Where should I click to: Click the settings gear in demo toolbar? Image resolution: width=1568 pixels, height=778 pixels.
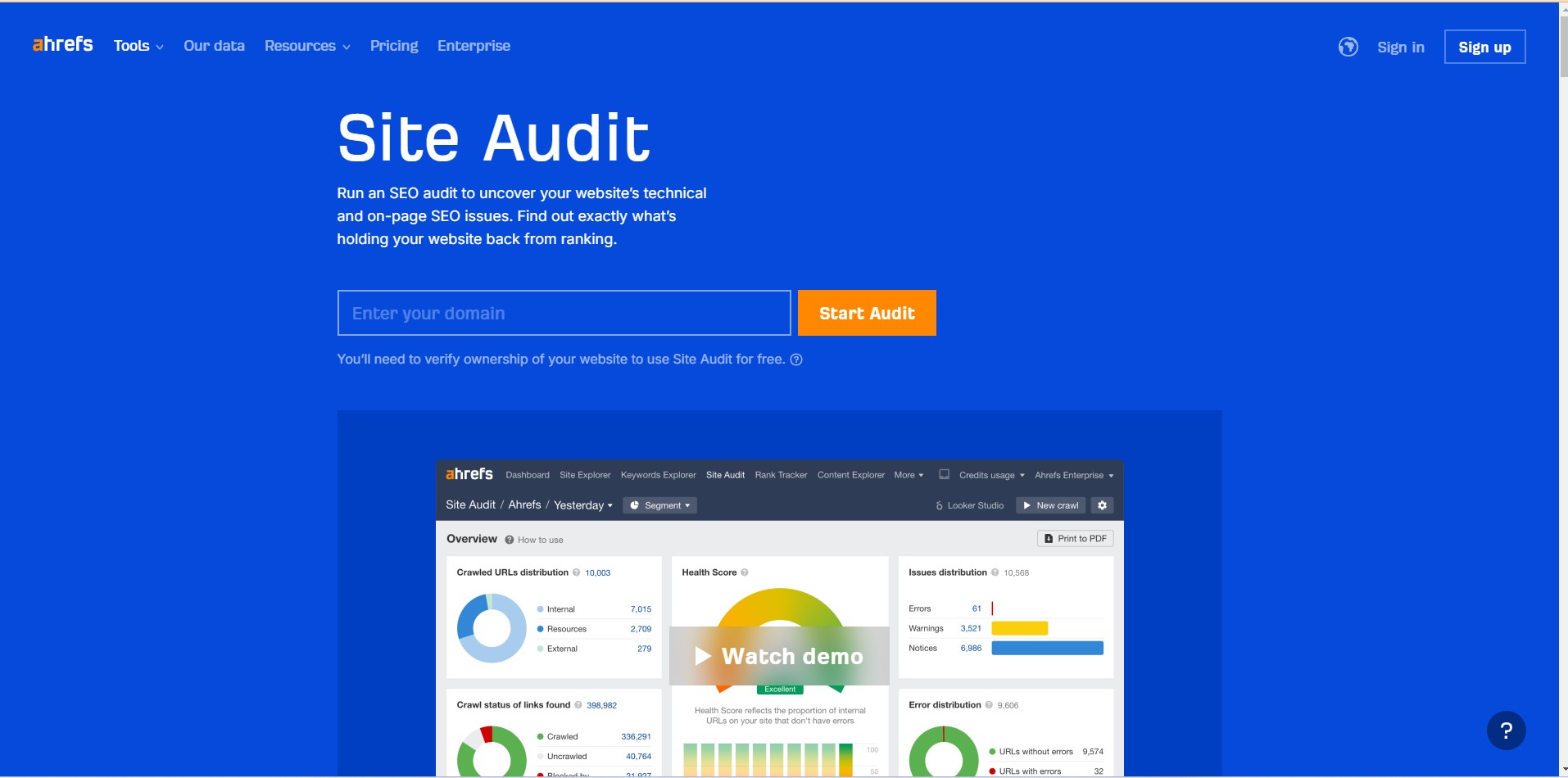(x=1102, y=505)
